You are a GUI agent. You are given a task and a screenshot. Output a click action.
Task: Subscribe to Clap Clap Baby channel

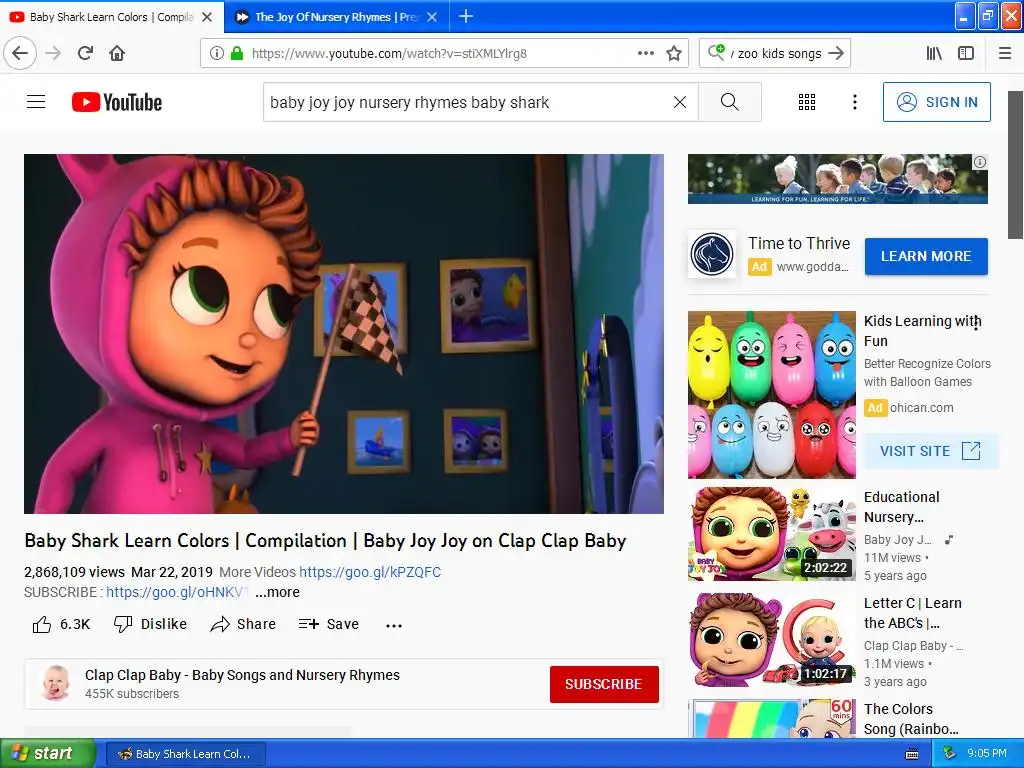tap(604, 684)
